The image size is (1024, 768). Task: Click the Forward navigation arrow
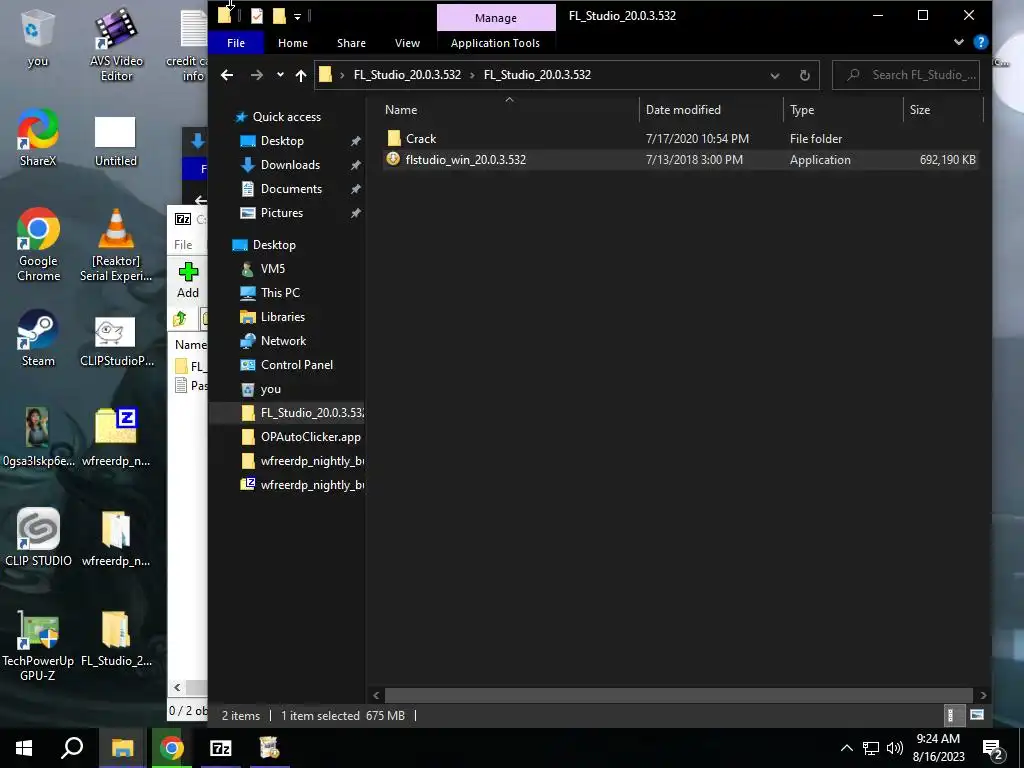point(257,75)
